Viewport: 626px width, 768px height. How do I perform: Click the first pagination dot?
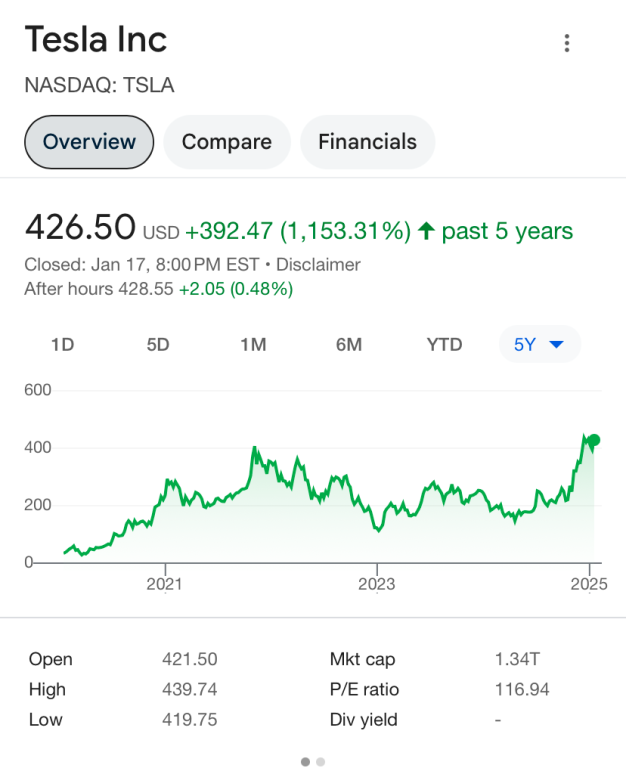[305, 762]
